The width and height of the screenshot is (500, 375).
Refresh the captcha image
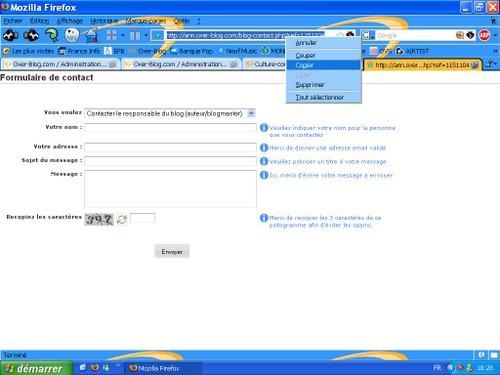coord(122,219)
